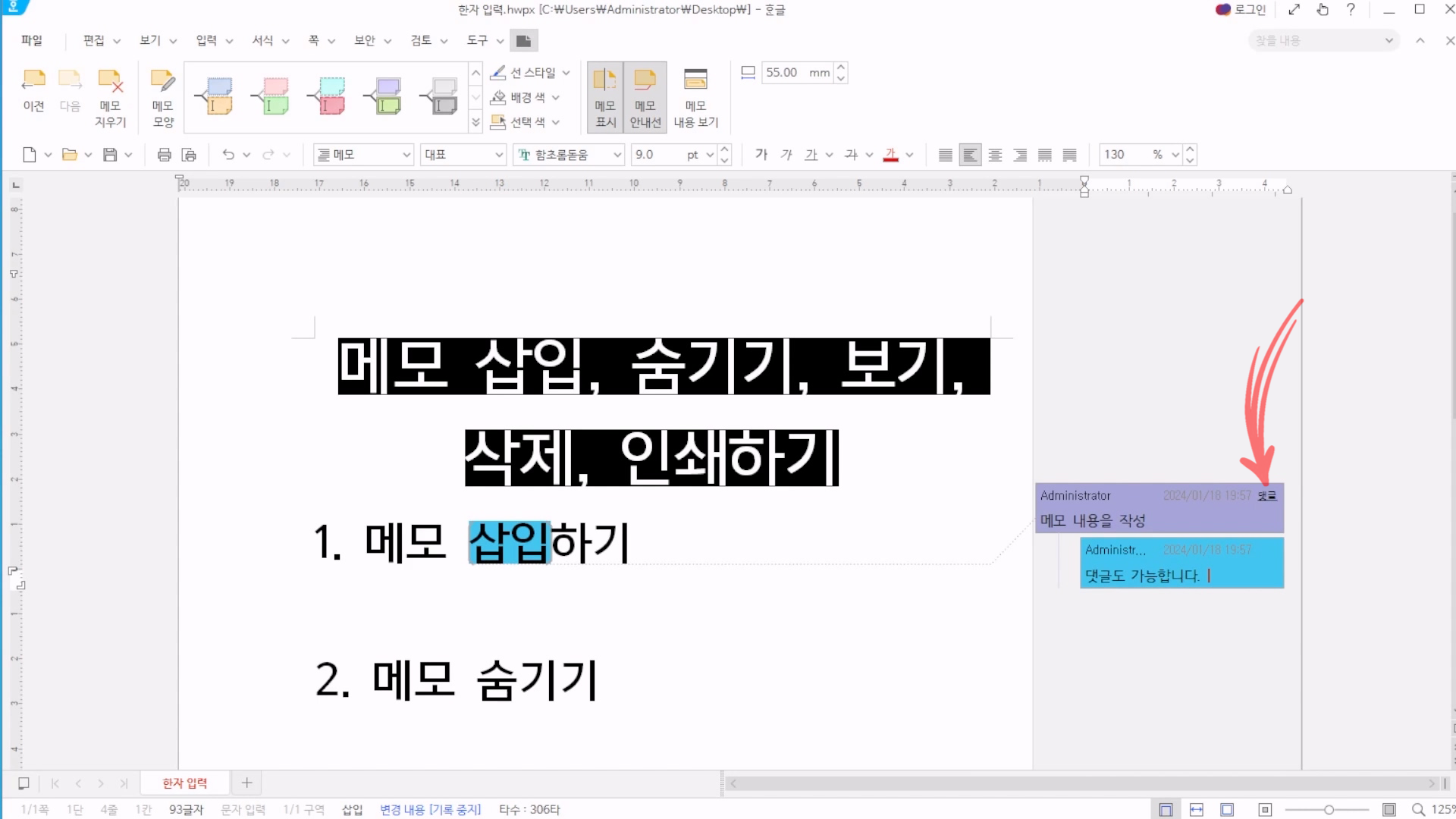Open the 입력 menu
Image resolution: width=1456 pixels, height=819 pixels.
(206, 40)
